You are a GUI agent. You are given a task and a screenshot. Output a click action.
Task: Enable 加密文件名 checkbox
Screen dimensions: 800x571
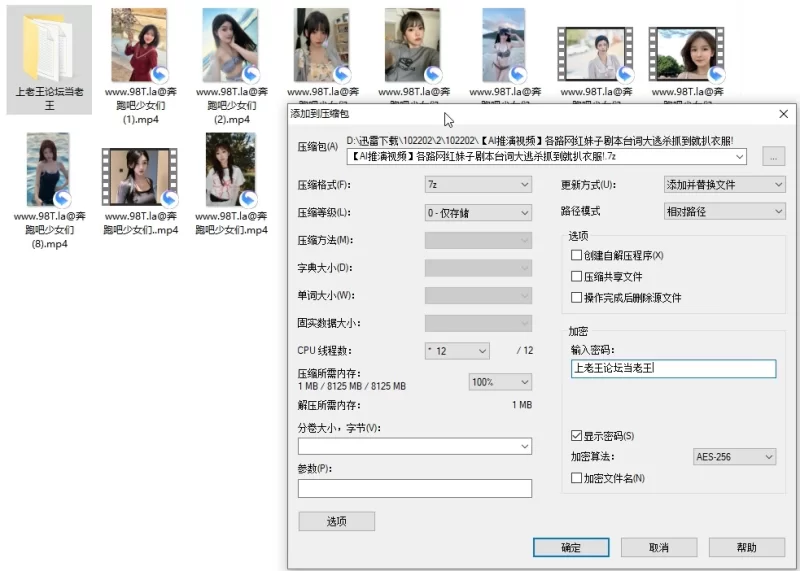576,479
